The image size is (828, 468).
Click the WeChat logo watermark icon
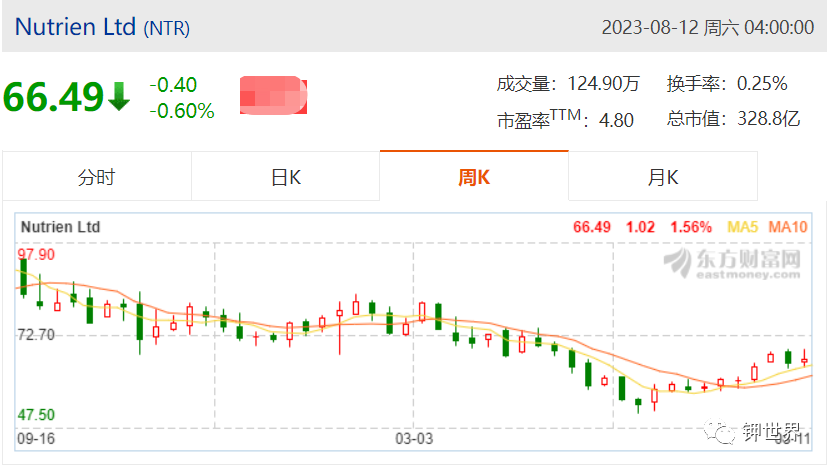[x=719, y=432]
